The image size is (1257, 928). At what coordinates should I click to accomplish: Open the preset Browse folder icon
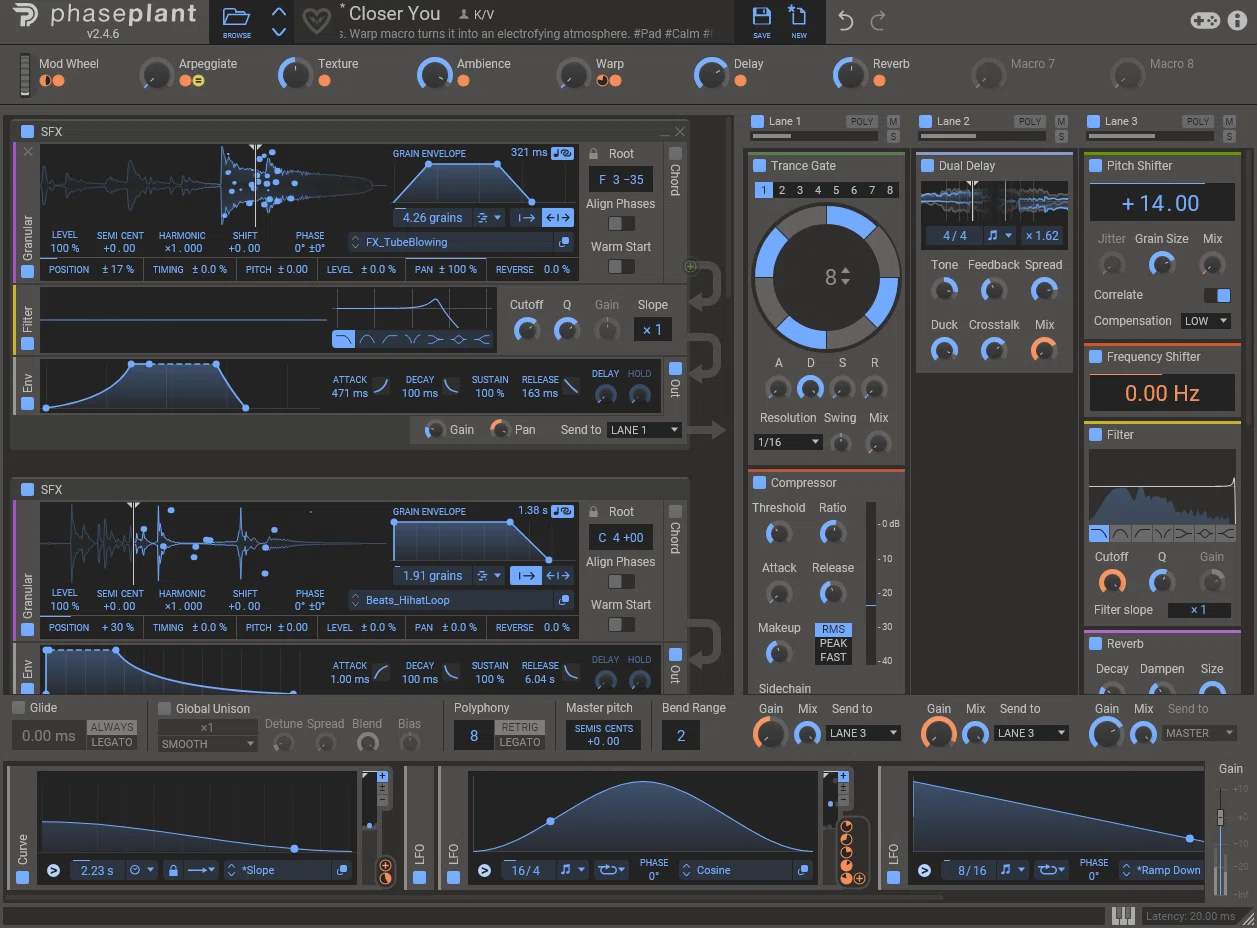(x=237, y=19)
